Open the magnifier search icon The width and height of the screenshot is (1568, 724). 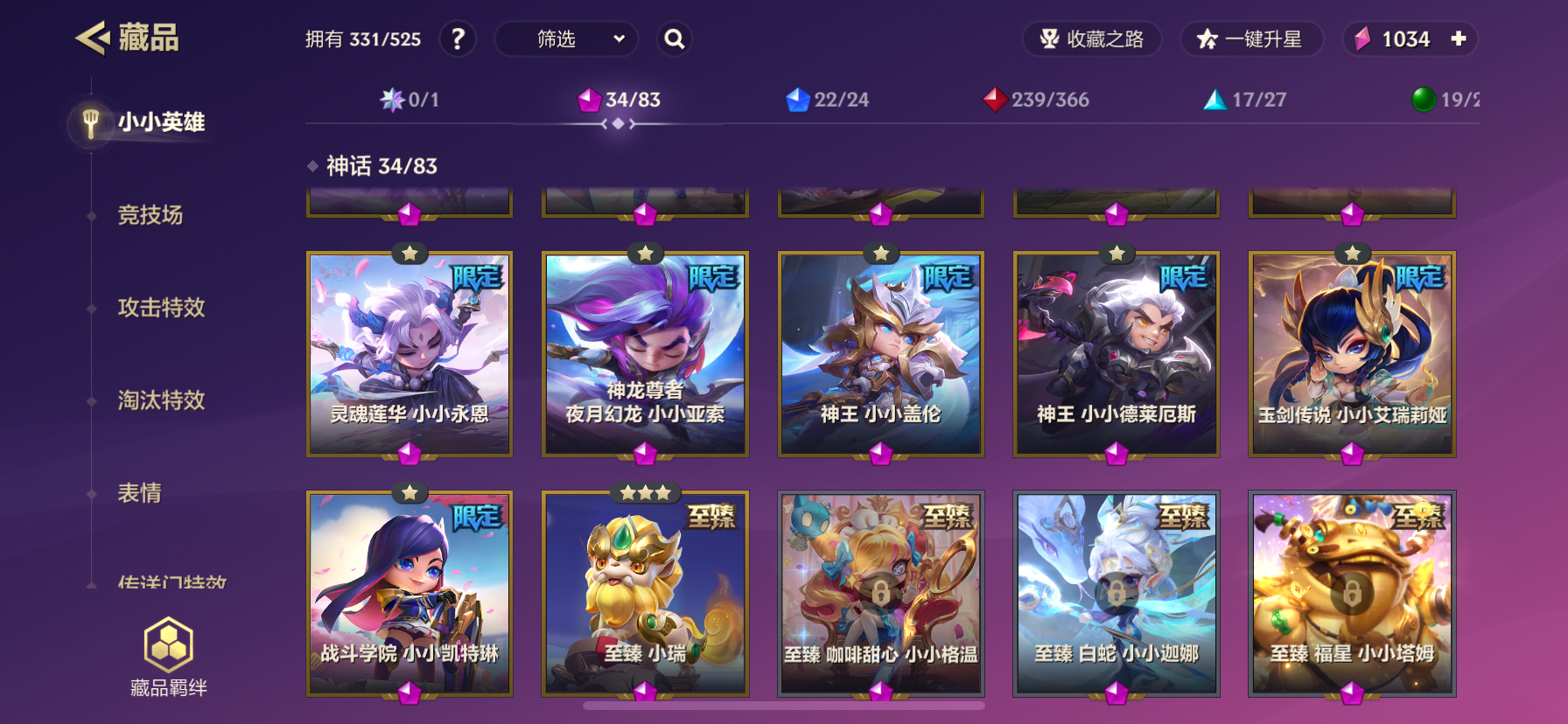click(674, 38)
